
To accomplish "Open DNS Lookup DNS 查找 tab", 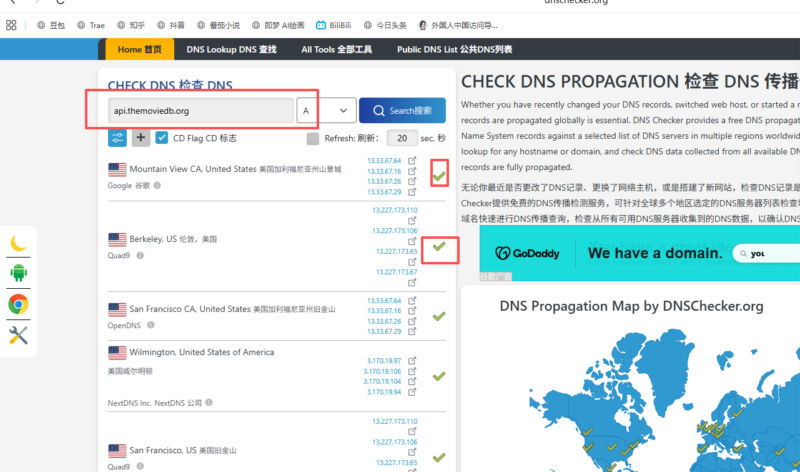I will tap(231, 49).
